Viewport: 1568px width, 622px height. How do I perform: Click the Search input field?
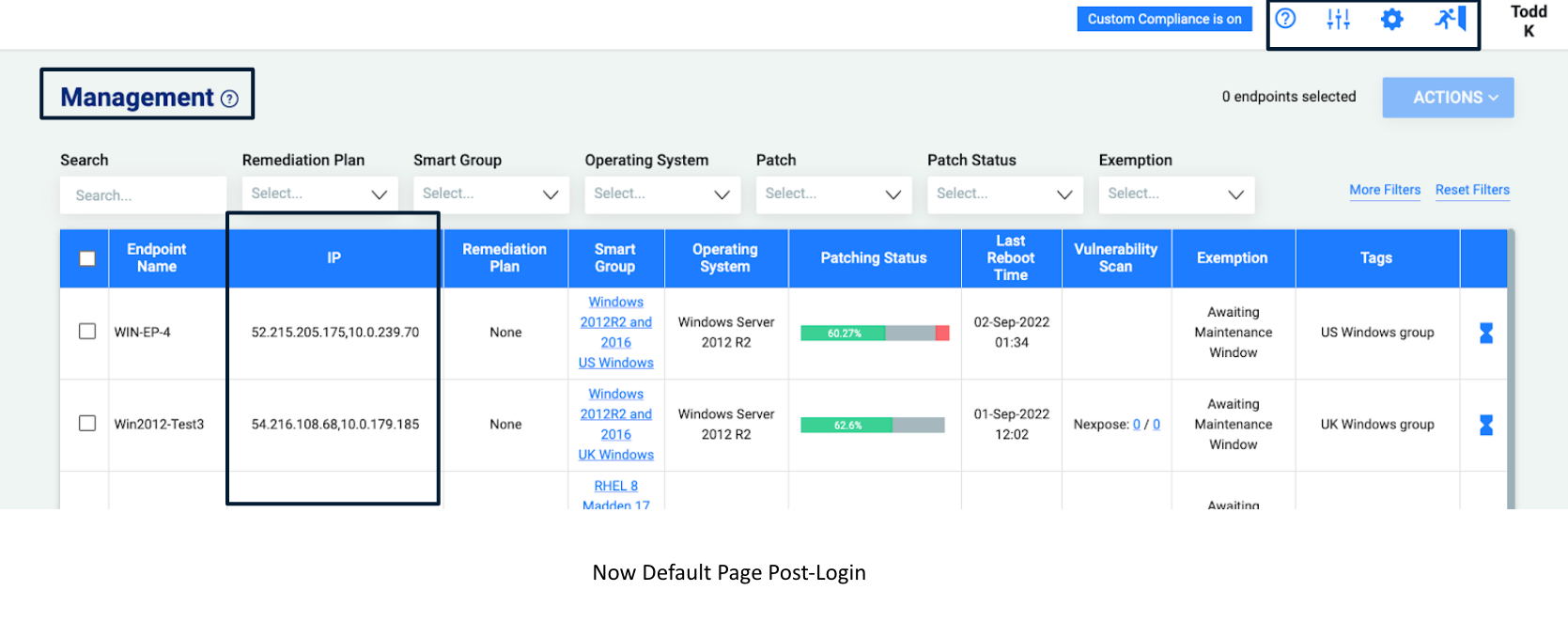[144, 195]
